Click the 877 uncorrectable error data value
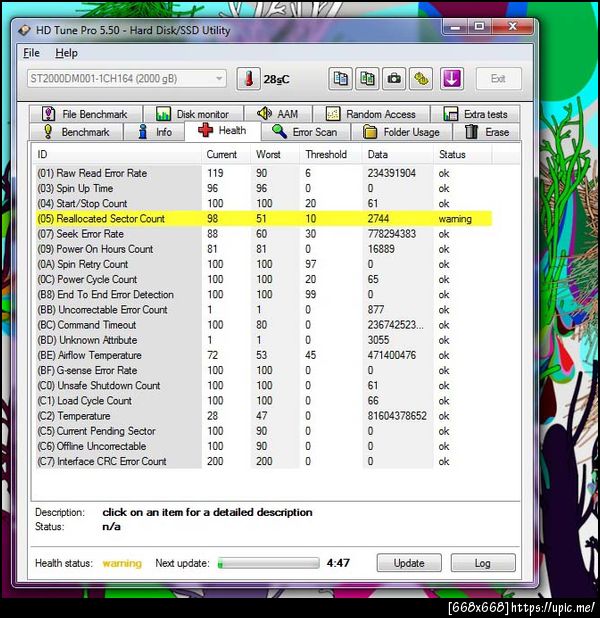 376,310
